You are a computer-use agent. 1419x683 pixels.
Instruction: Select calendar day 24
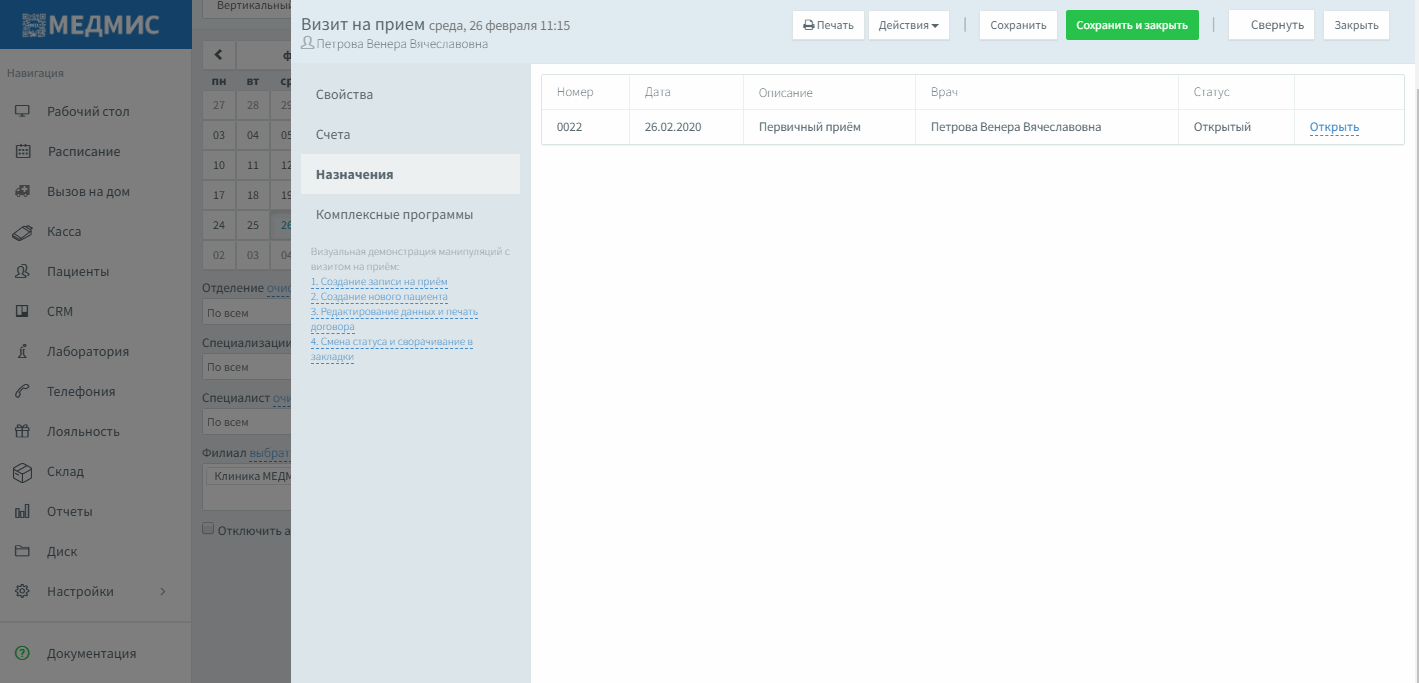[219, 225]
